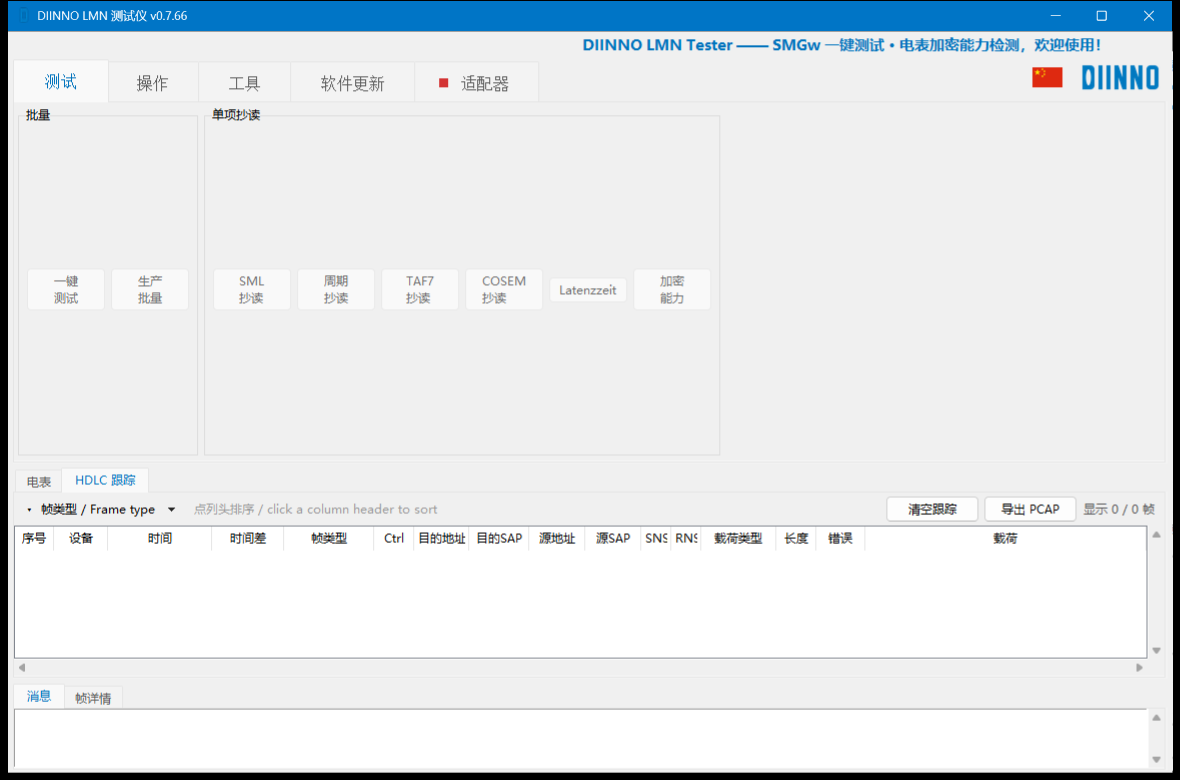Select the 软件更新 tab
This screenshot has width=1180, height=780.
pos(352,83)
